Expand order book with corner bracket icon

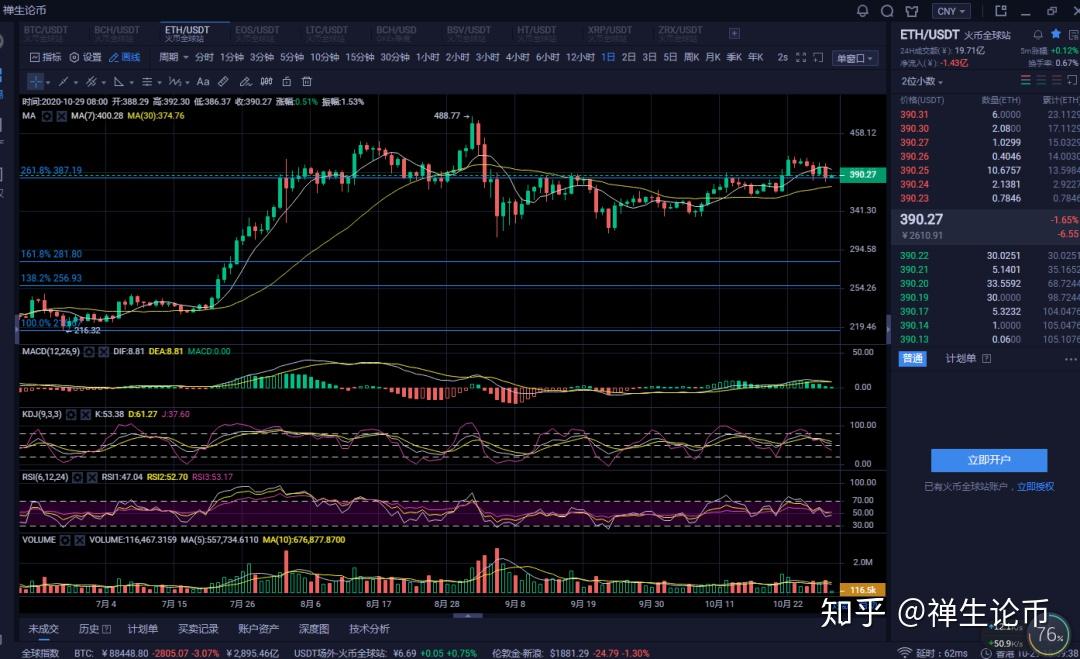coord(1072,81)
